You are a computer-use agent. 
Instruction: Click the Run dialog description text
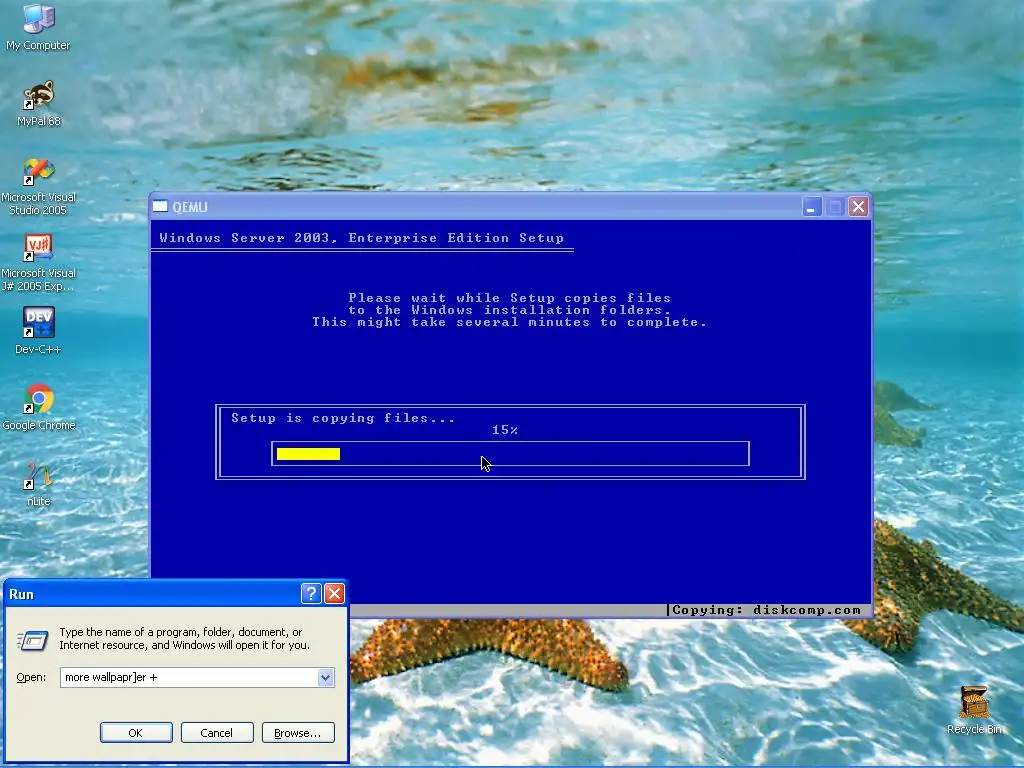pos(185,639)
